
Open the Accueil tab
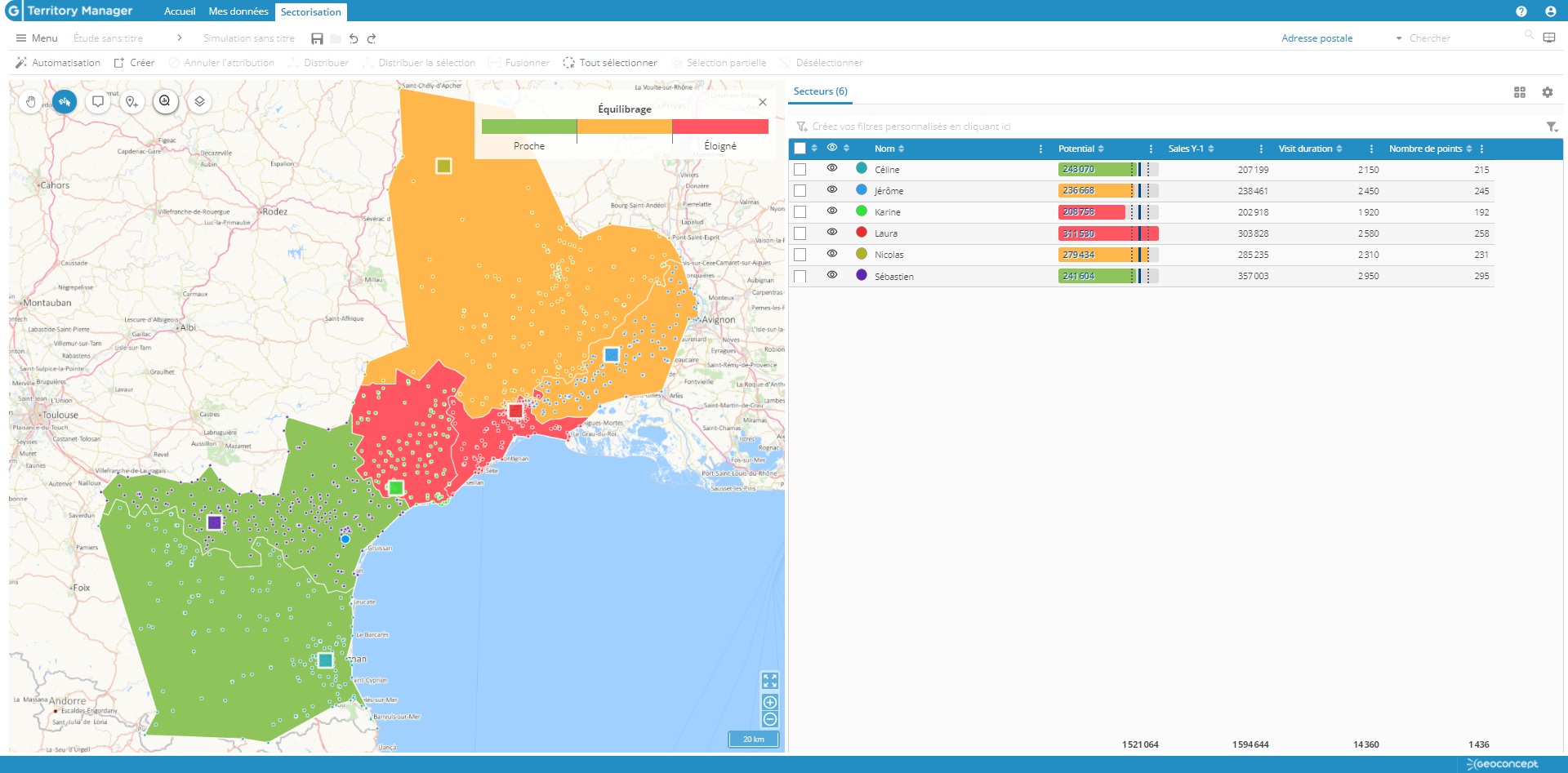point(180,11)
